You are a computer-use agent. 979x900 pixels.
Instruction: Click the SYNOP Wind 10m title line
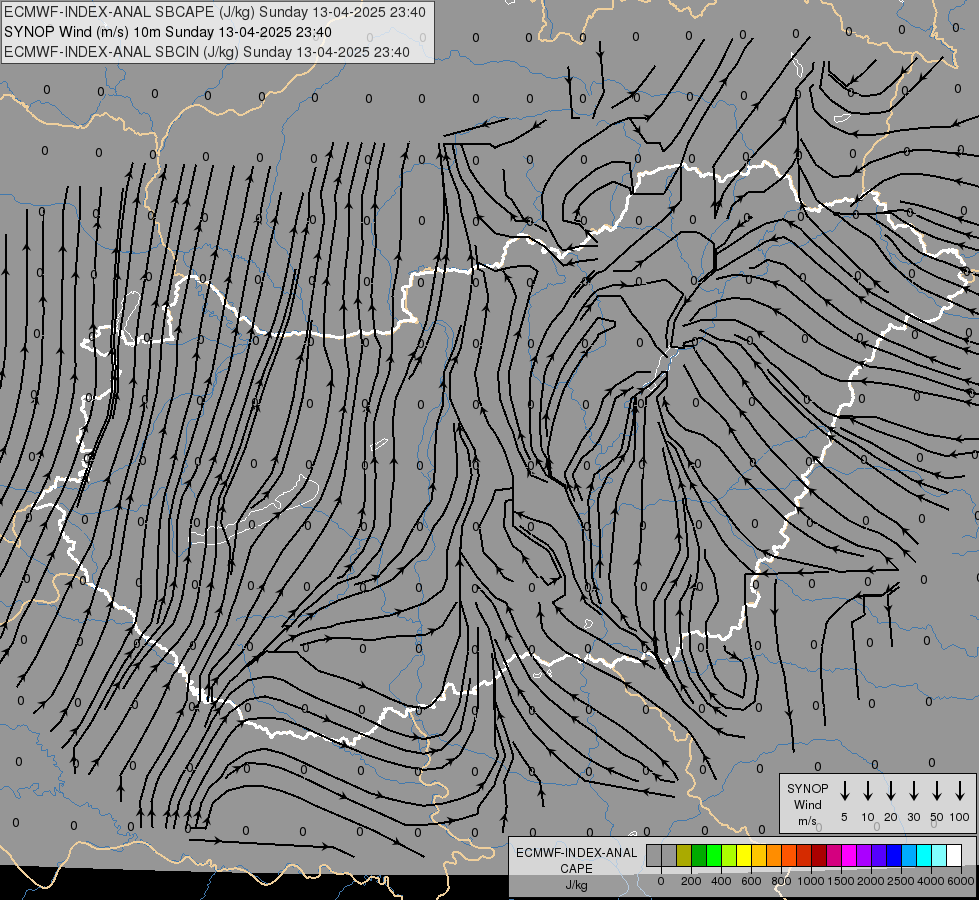click(168, 32)
